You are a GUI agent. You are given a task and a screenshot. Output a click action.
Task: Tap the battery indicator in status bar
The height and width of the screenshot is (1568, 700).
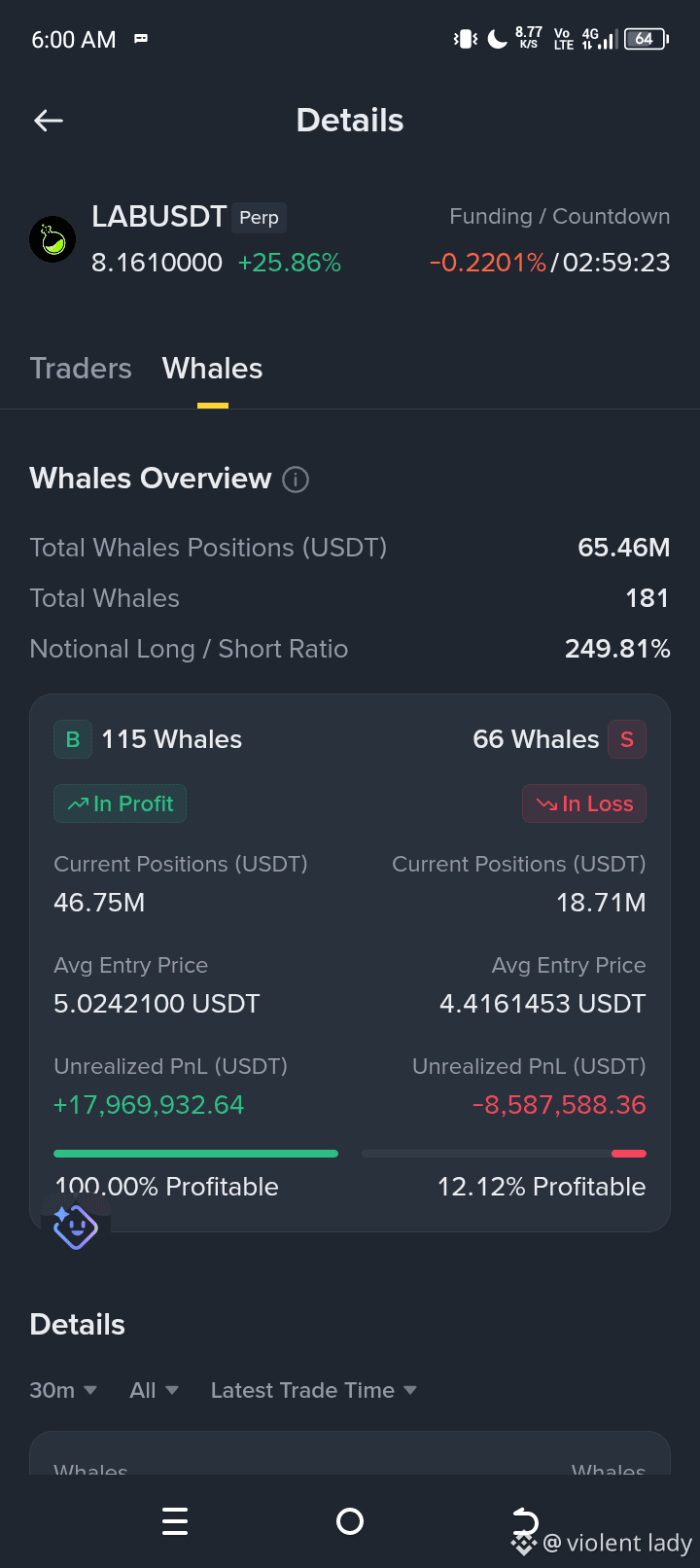[646, 39]
